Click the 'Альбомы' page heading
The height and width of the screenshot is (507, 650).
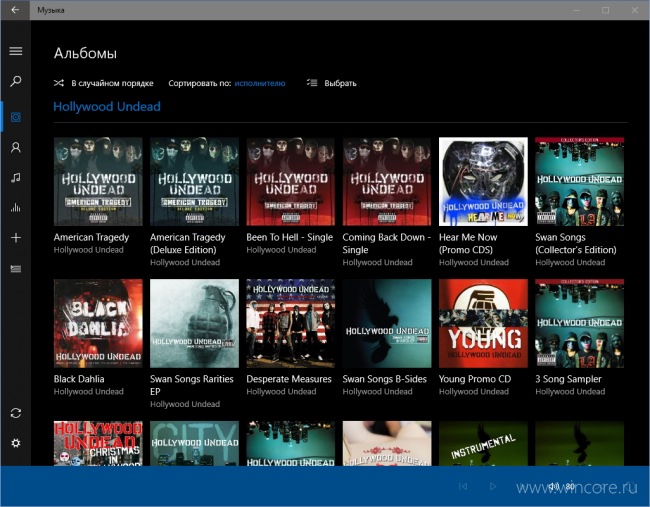pos(85,53)
